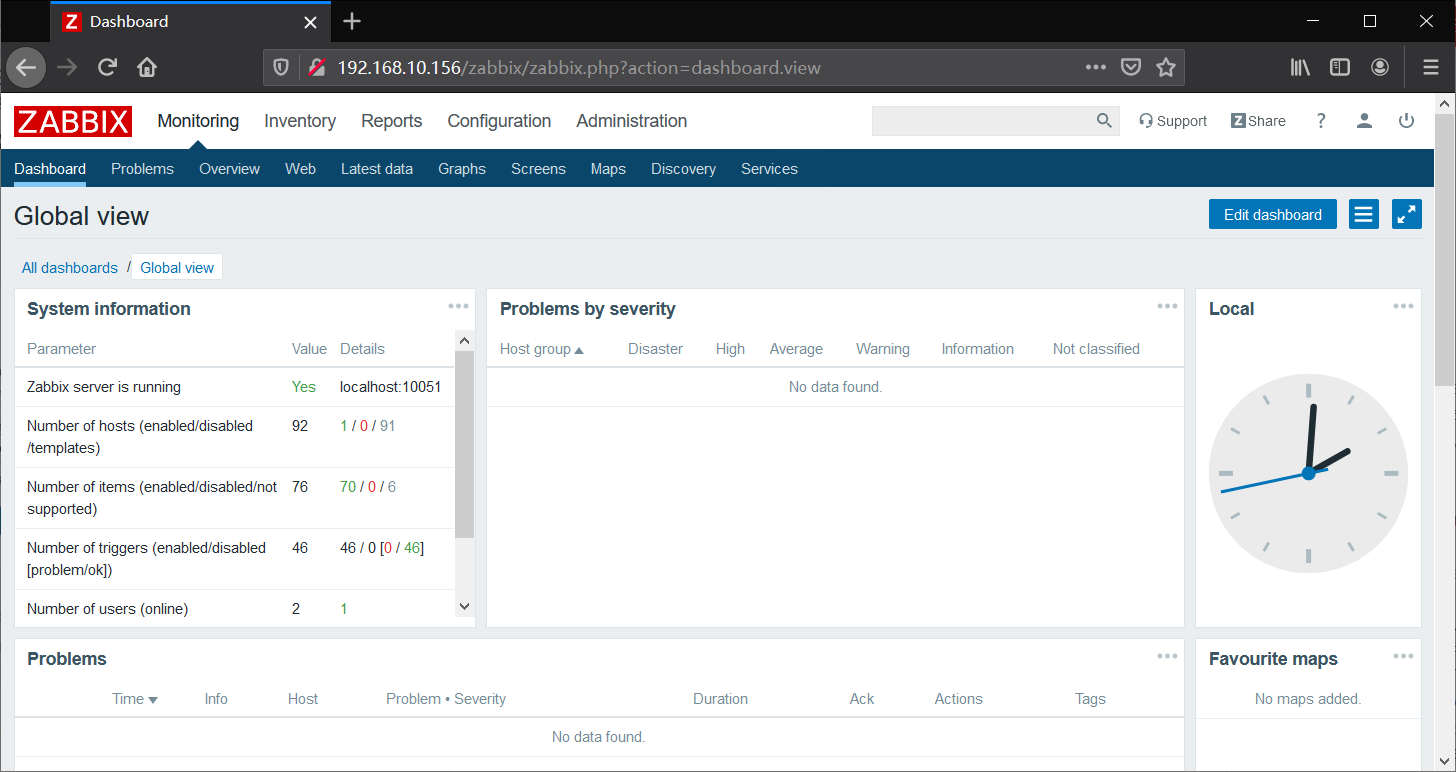Open the Administration main menu
The height and width of the screenshot is (772, 1456).
click(632, 121)
